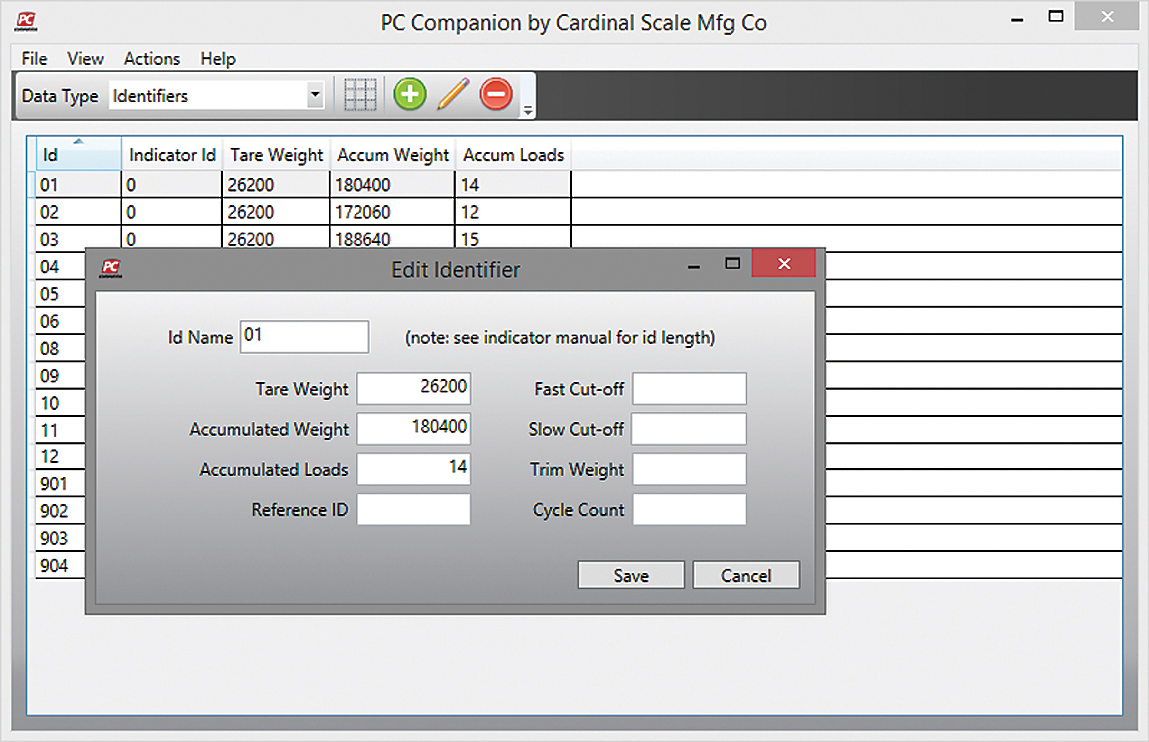Viewport: 1149px width, 742px height.
Task: Click the Slow Cut-off input field
Action: [x=690, y=428]
